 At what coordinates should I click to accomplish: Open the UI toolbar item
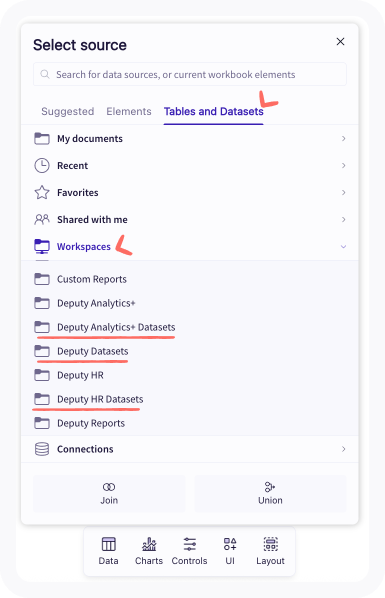click(230, 551)
